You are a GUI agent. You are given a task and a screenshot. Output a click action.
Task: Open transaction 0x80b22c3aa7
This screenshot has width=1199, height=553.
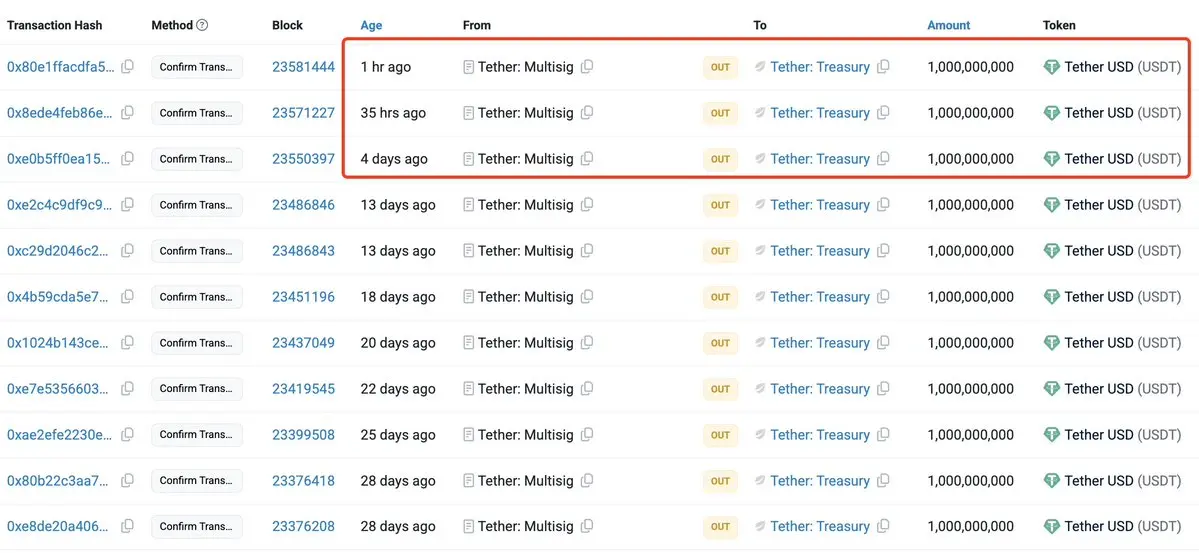59,481
